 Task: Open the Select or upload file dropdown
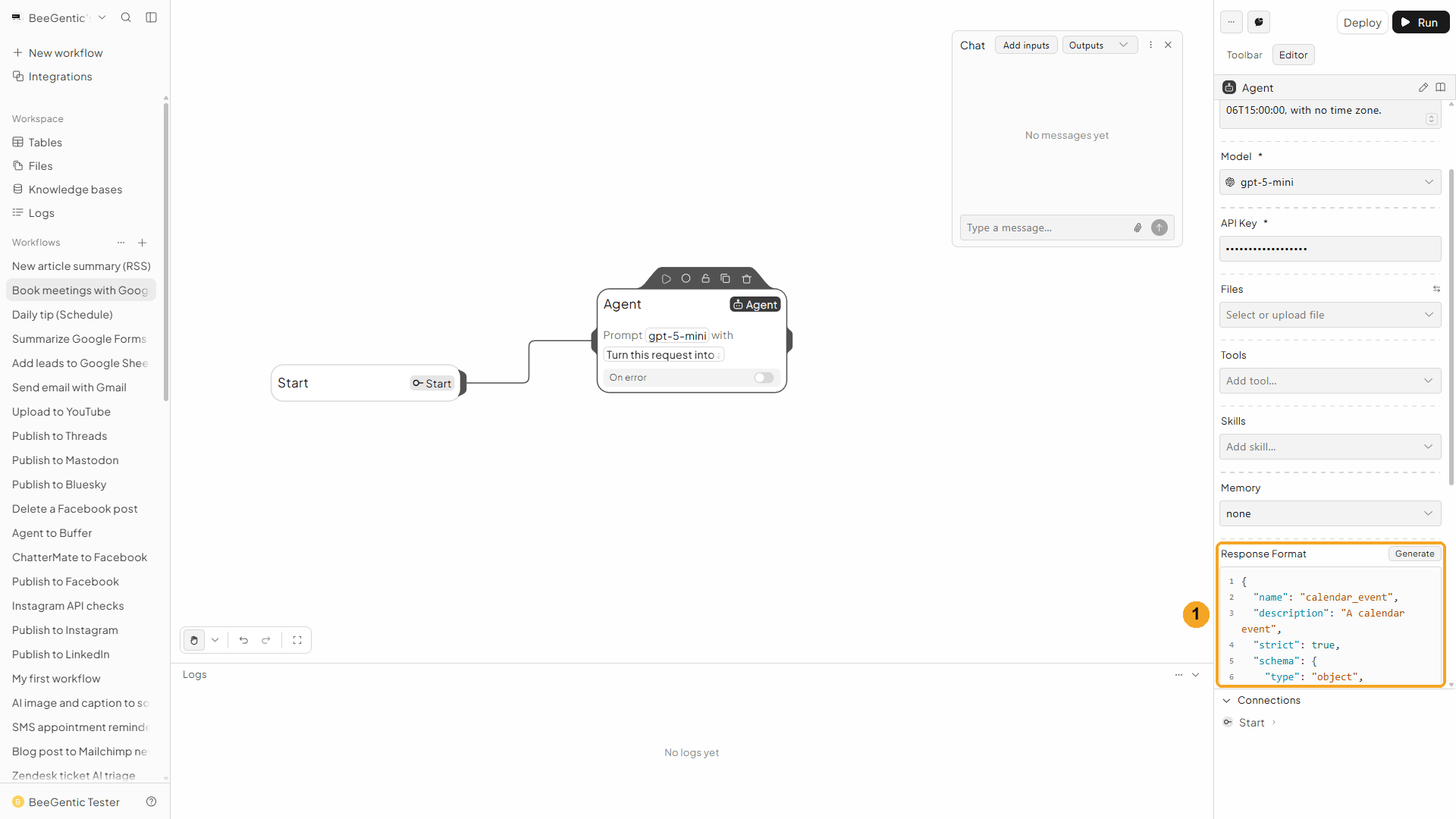[1330, 315]
